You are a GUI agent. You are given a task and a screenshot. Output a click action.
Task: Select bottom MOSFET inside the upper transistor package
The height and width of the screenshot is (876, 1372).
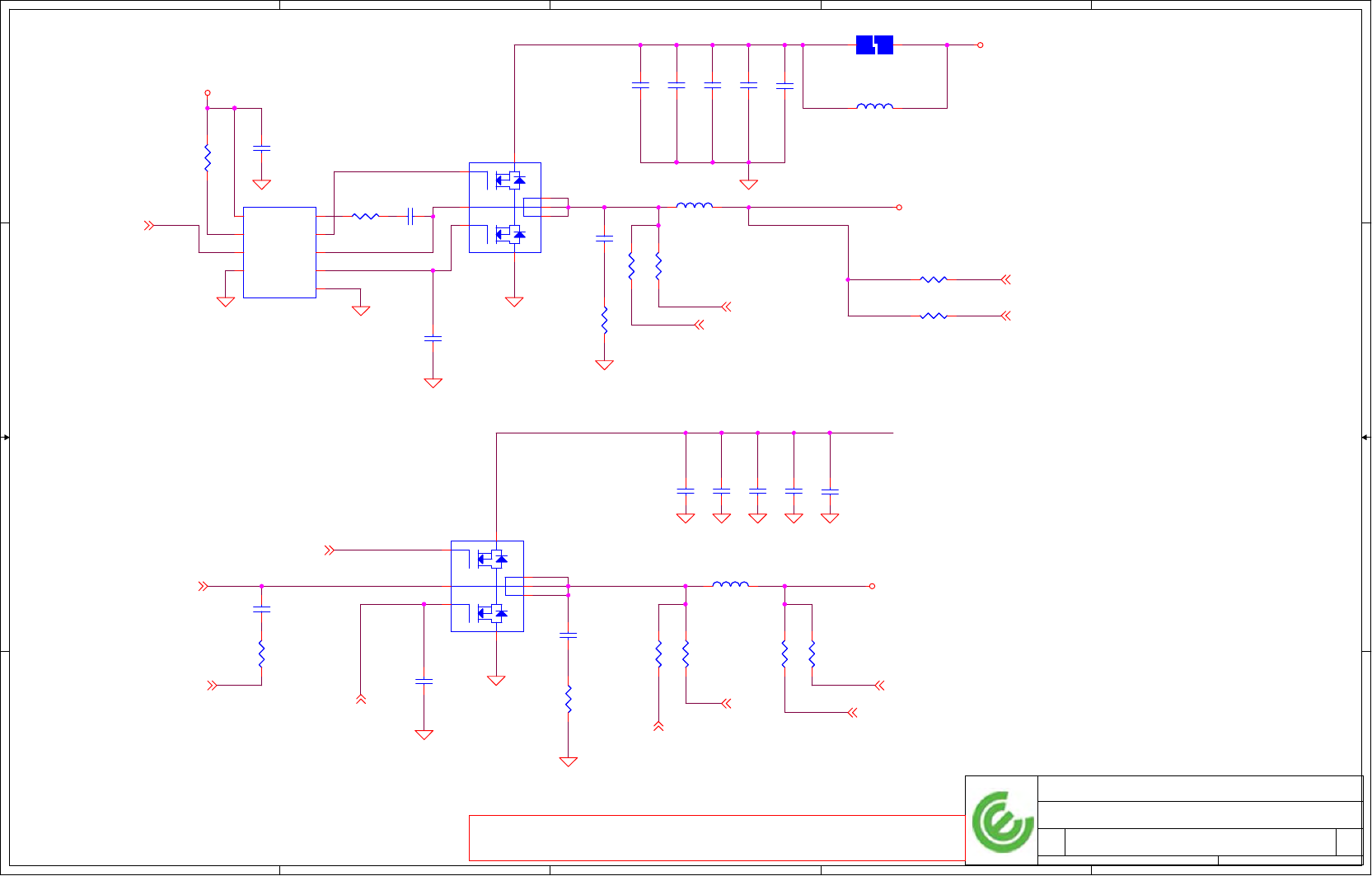point(511,234)
